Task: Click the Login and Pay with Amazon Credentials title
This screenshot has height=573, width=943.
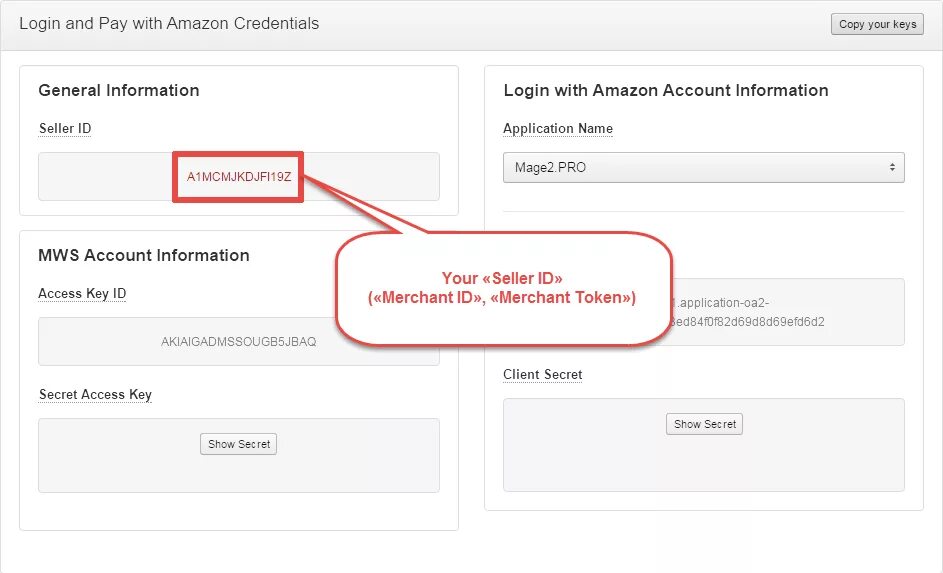Action: (x=169, y=23)
